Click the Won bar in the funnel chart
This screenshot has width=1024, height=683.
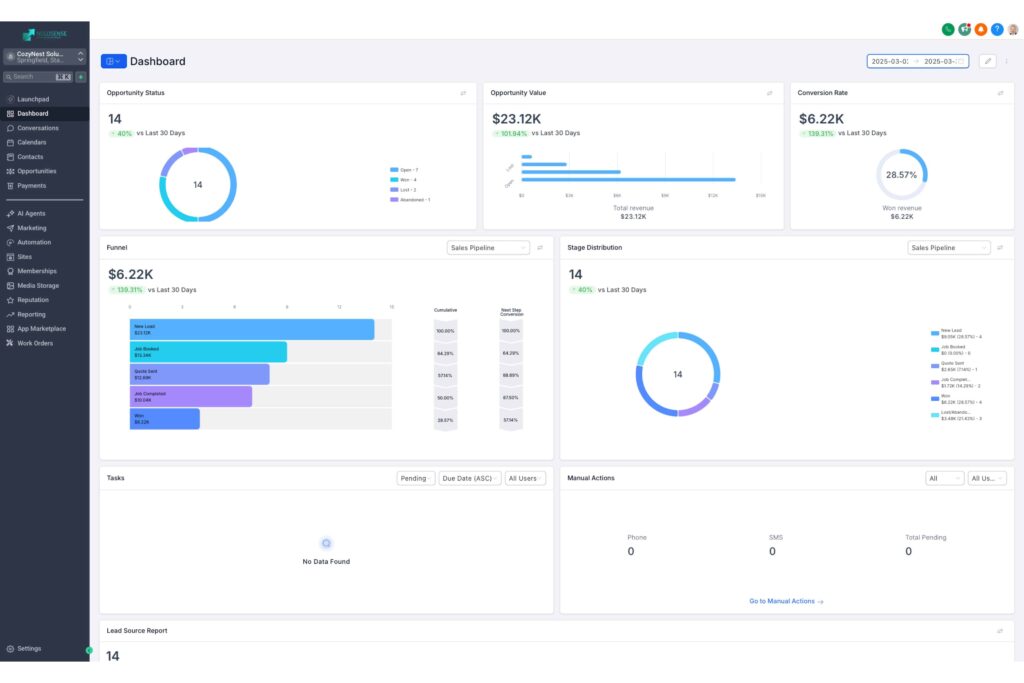[x=164, y=419]
